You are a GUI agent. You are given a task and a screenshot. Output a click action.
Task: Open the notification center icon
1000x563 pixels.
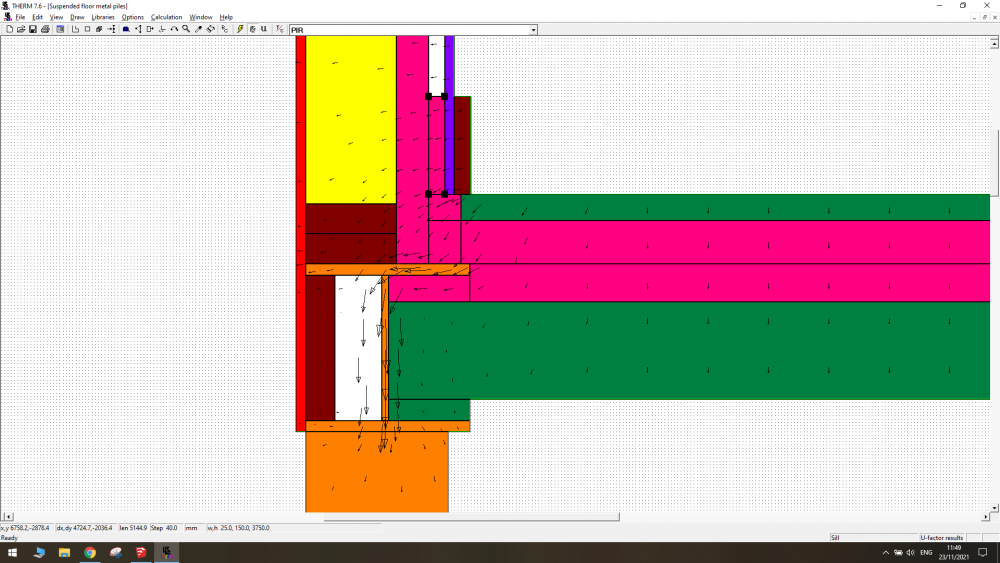point(983,552)
